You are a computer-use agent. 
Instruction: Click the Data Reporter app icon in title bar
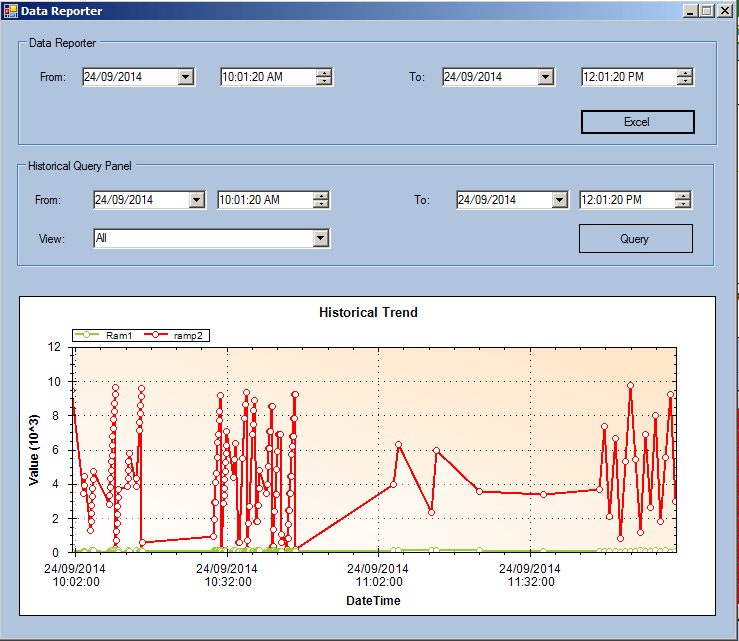pyautogui.click(x=10, y=11)
